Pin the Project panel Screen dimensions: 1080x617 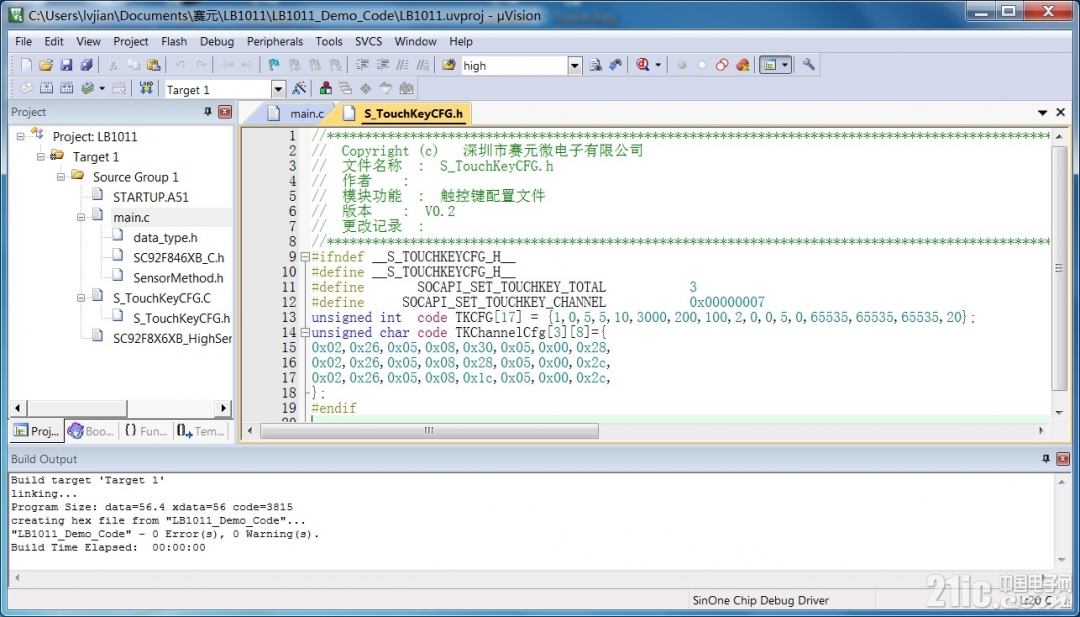pyautogui.click(x=208, y=112)
